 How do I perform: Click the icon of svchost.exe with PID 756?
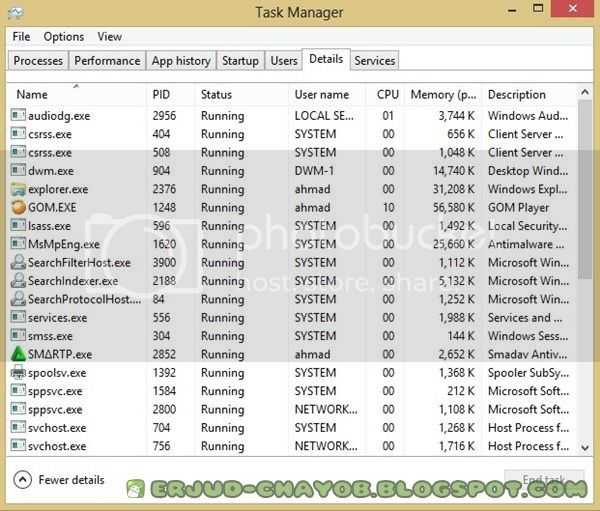tap(18, 446)
